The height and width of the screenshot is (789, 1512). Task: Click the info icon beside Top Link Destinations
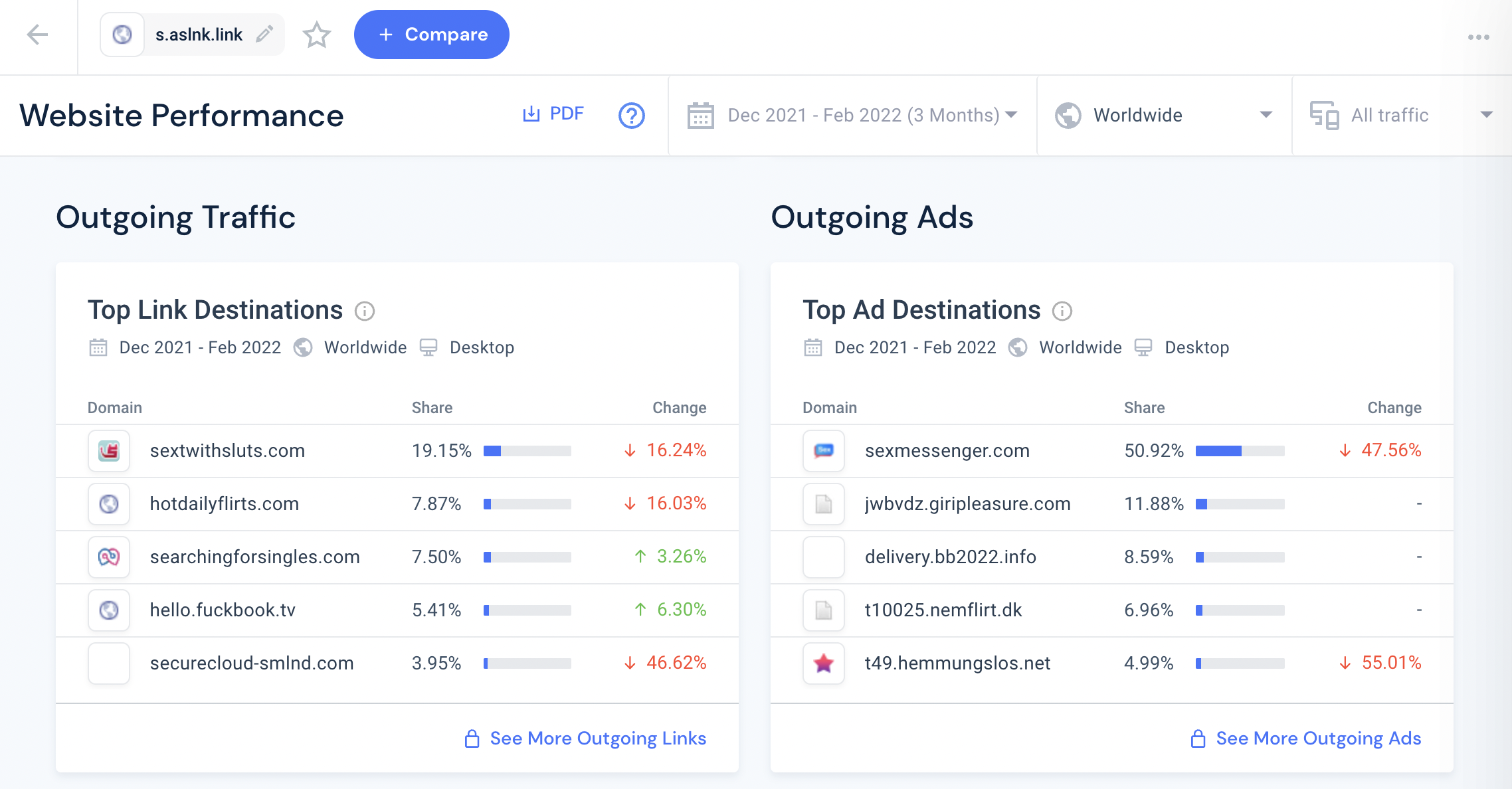(x=365, y=311)
